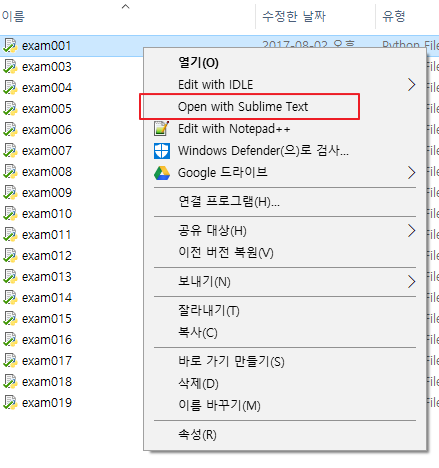Sort by the 이름 column header
This screenshot has height=468, width=439.
13,16
